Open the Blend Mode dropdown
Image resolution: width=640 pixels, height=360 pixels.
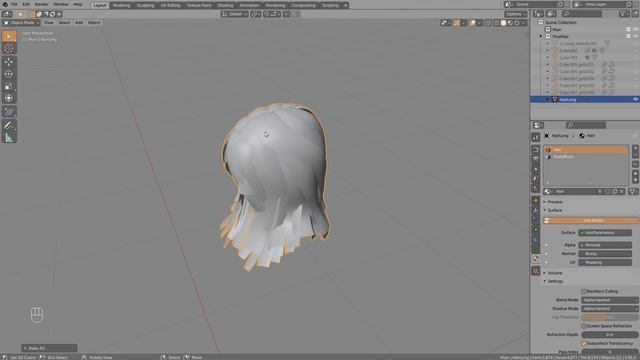click(609, 300)
